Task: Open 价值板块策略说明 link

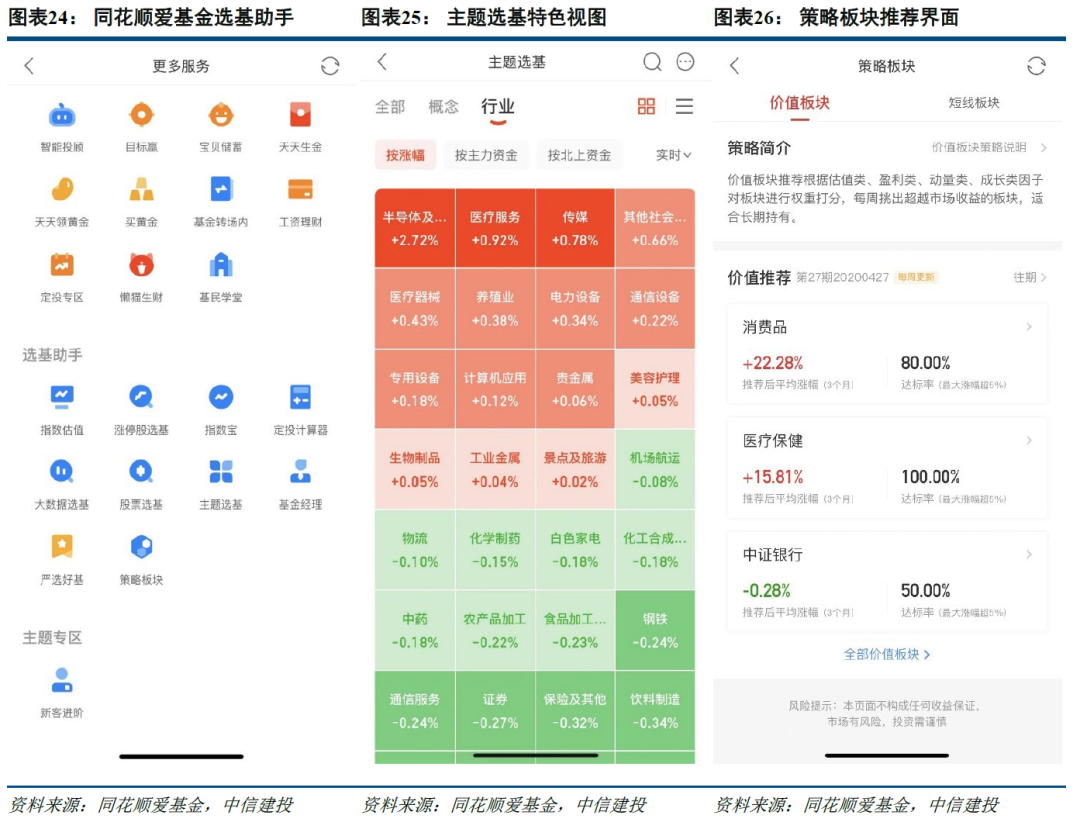Action: (x=989, y=147)
